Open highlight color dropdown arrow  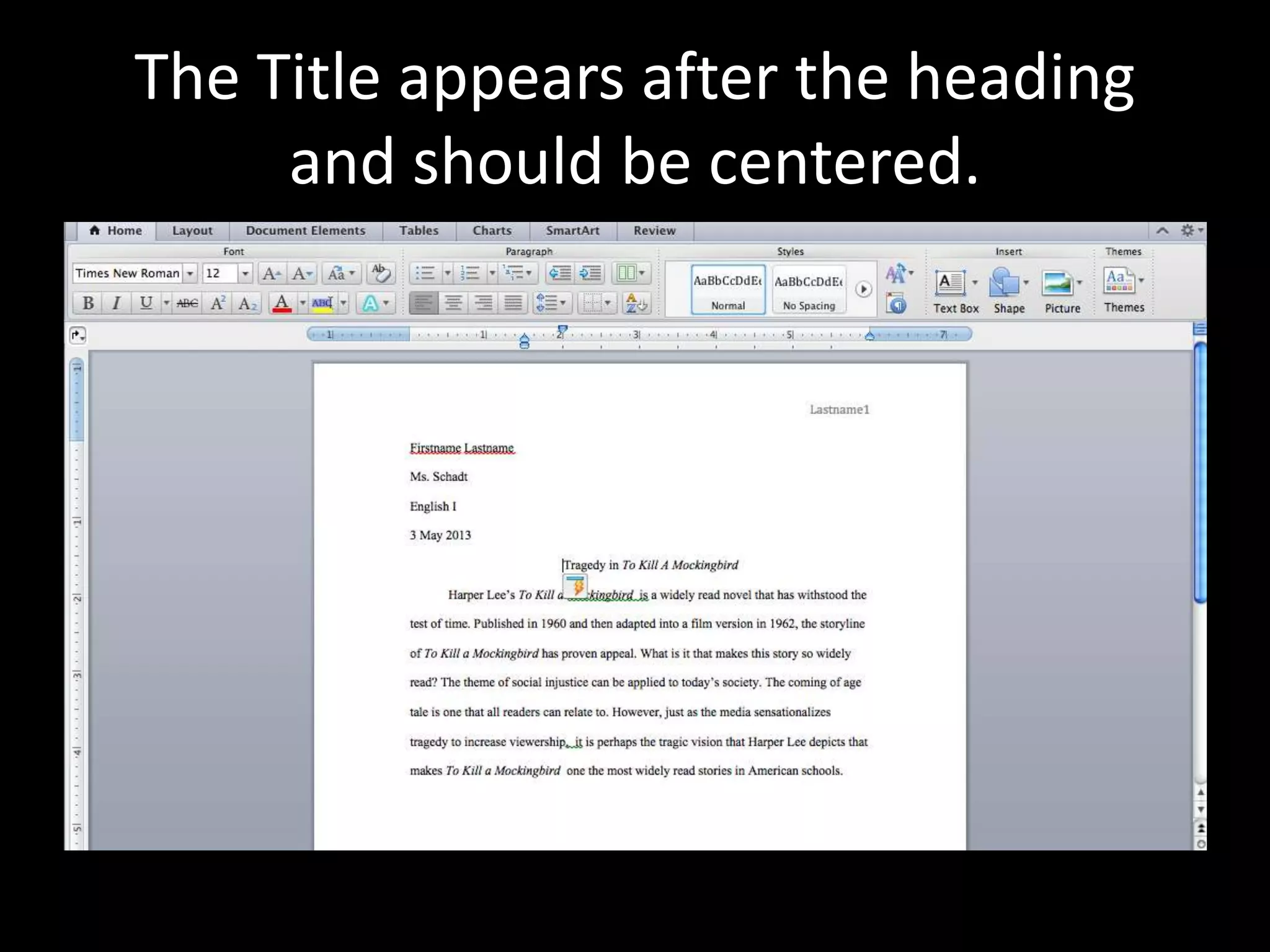coord(343,303)
